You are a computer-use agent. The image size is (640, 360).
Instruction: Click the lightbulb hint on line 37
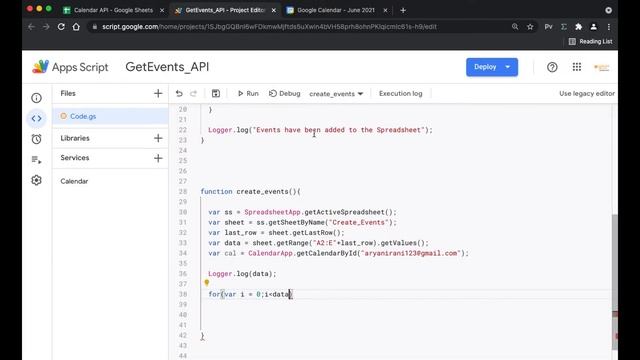point(207,282)
